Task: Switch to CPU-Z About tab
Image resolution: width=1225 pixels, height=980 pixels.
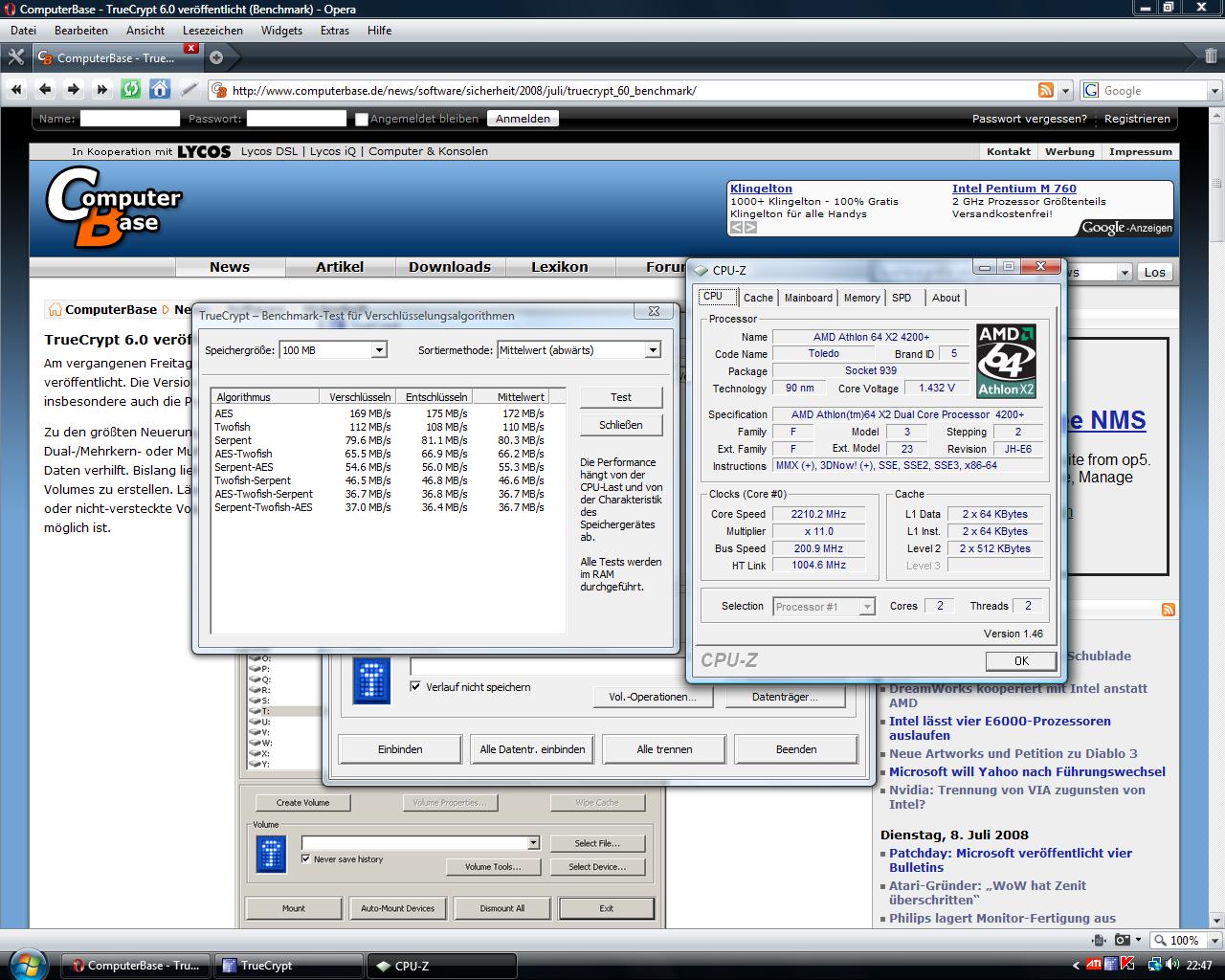Action: pos(946,298)
